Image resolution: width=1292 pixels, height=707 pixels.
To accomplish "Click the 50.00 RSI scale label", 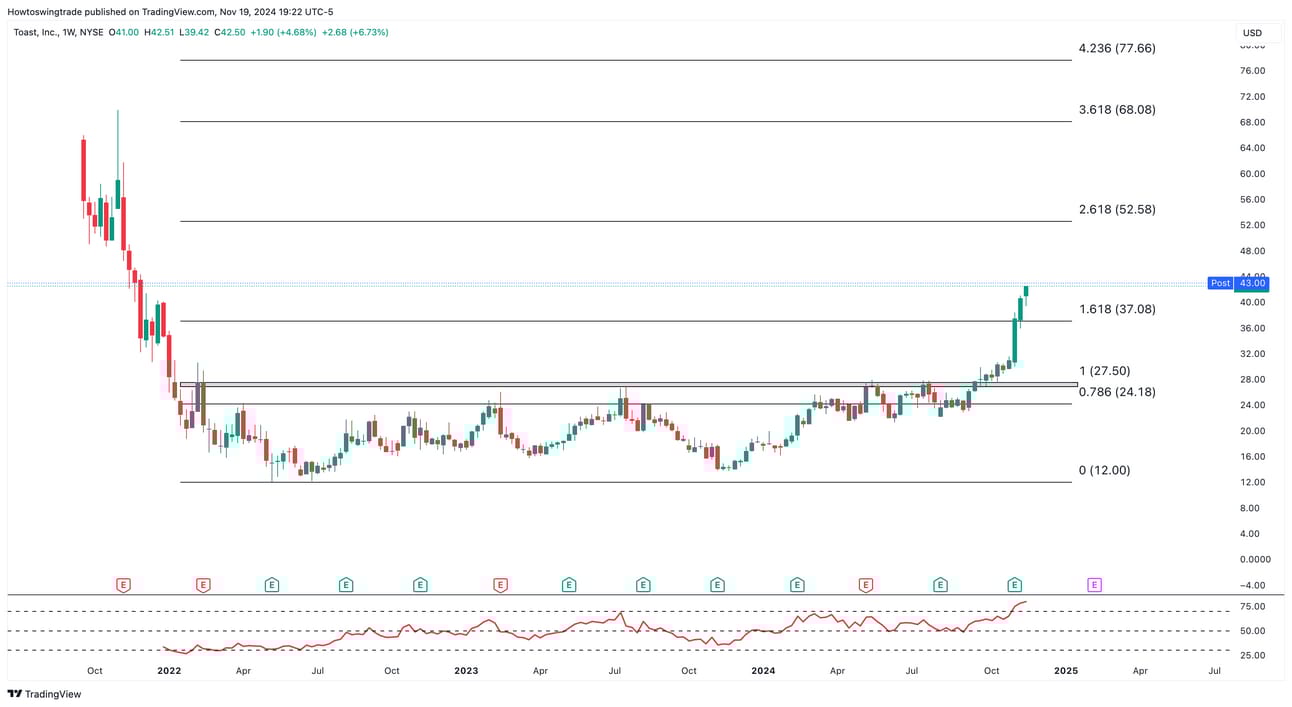I will [1253, 631].
